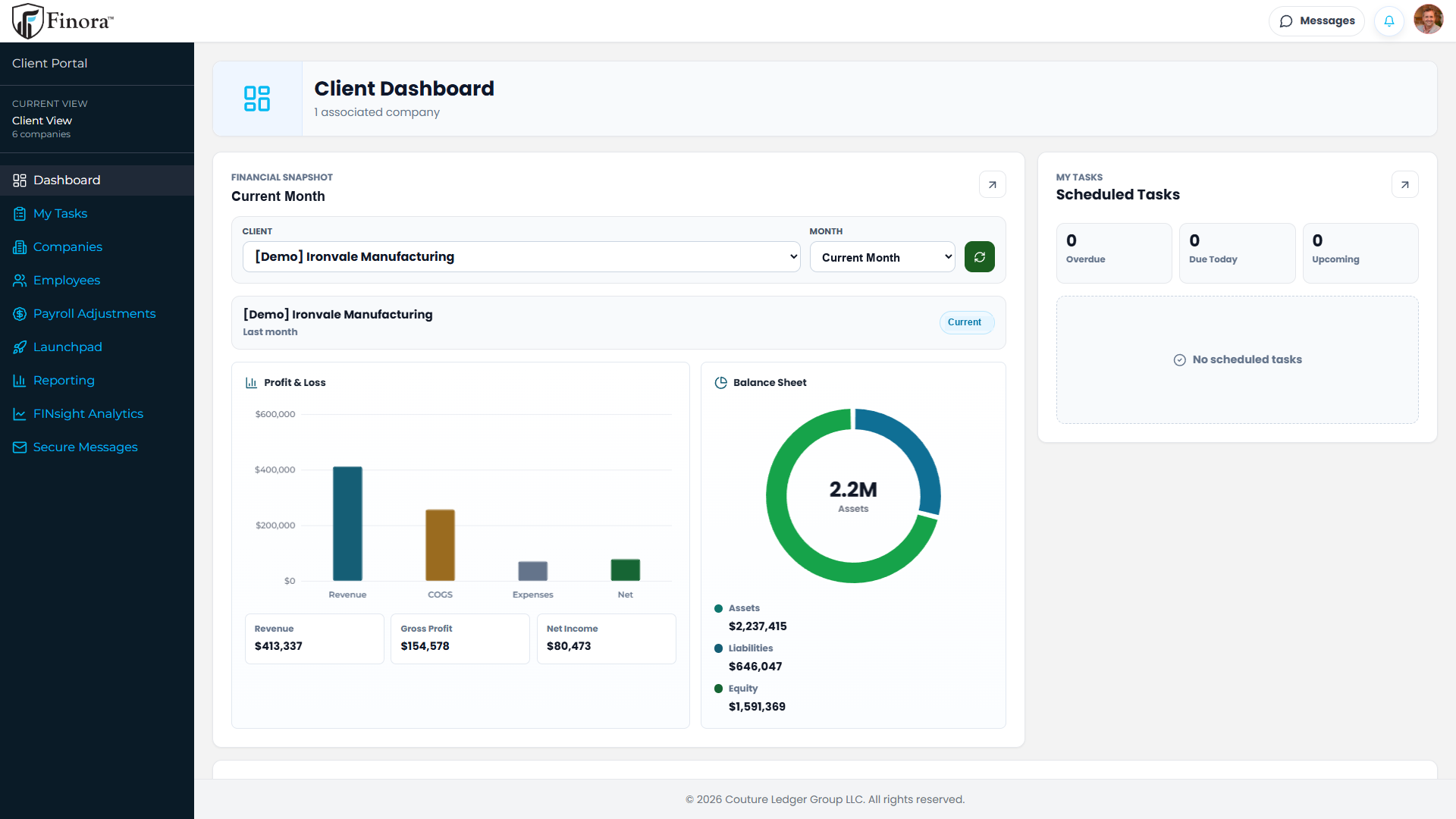The width and height of the screenshot is (1456, 819).
Task: Open My Tasks page
Action: click(x=97, y=214)
